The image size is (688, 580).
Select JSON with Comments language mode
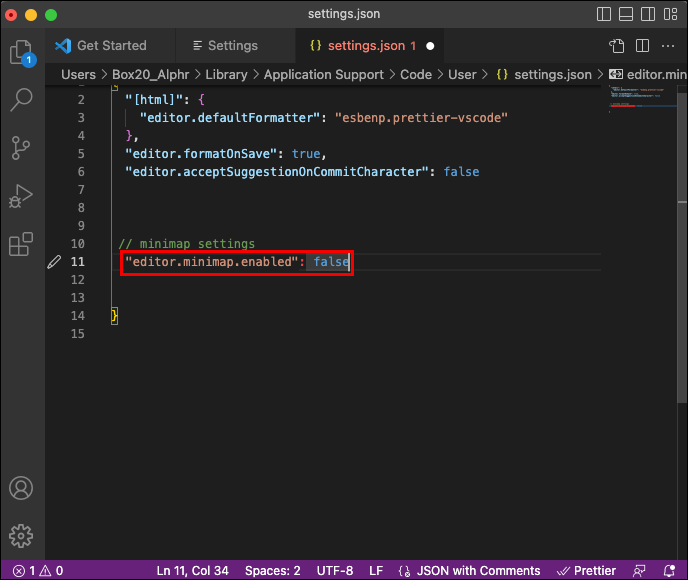point(478,570)
